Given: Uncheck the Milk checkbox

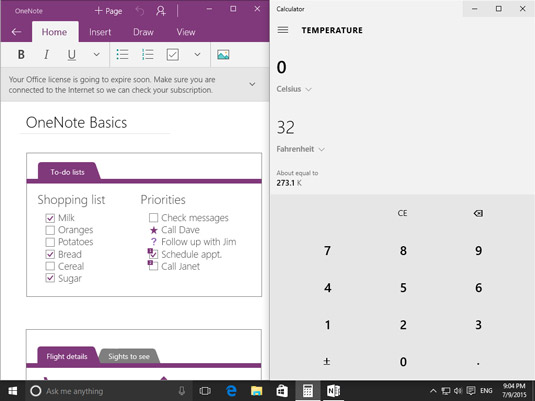Looking at the screenshot, I should tap(50, 218).
